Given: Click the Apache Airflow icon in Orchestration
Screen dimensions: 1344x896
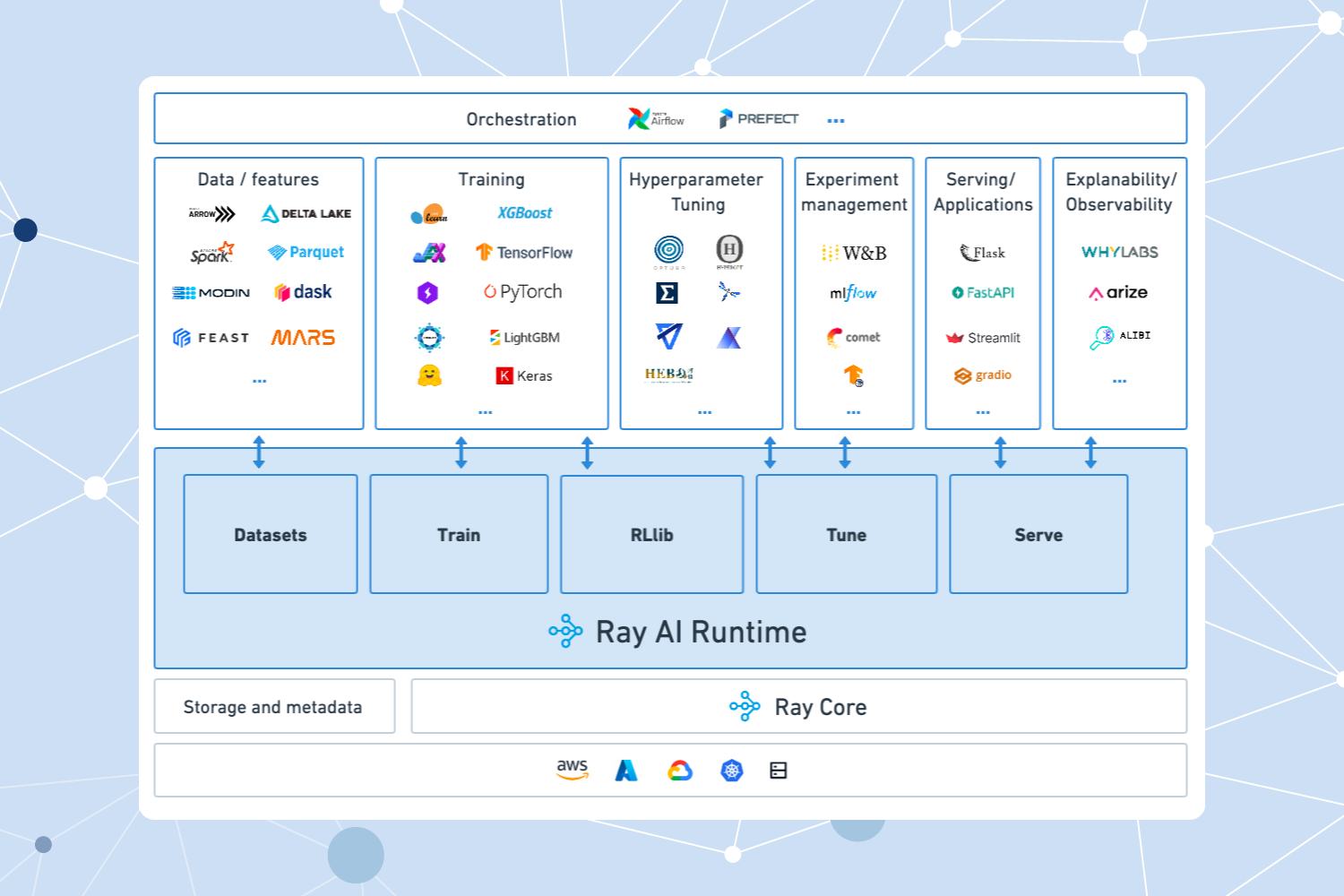Looking at the screenshot, I should pyautogui.click(x=638, y=117).
